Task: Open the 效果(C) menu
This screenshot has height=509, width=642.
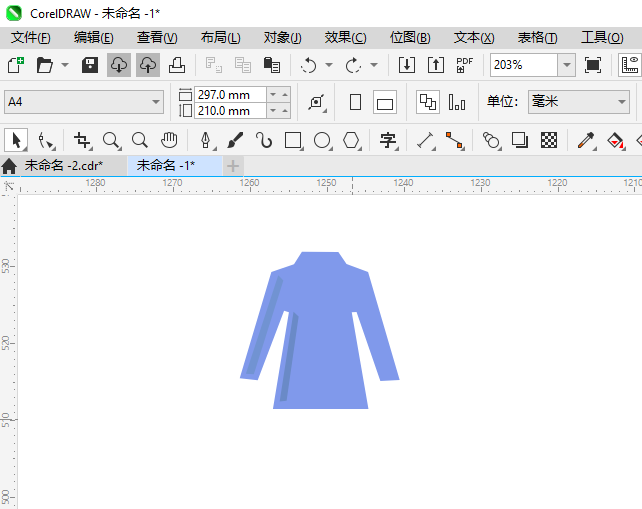Action: [x=345, y=37]
